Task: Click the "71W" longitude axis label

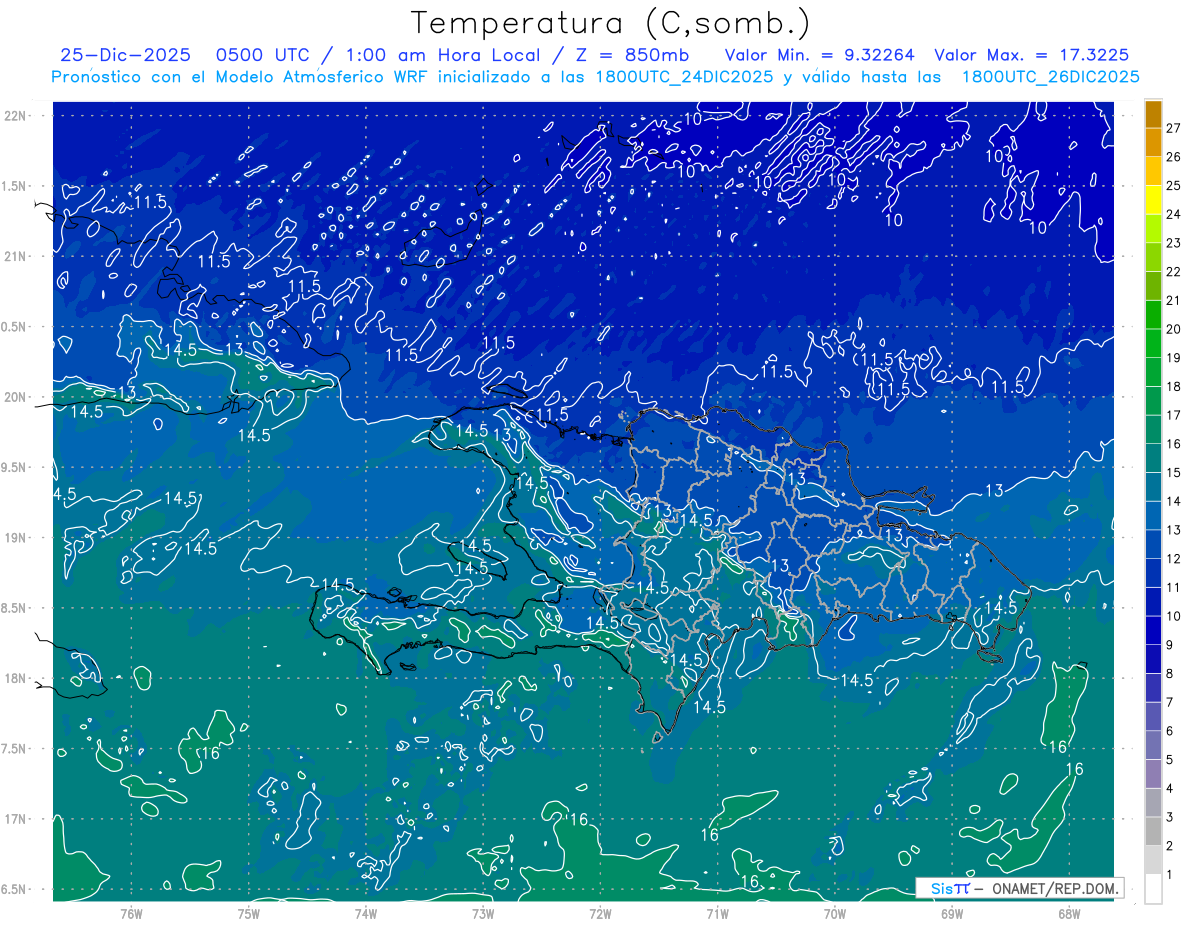Action: pos(717,913)
